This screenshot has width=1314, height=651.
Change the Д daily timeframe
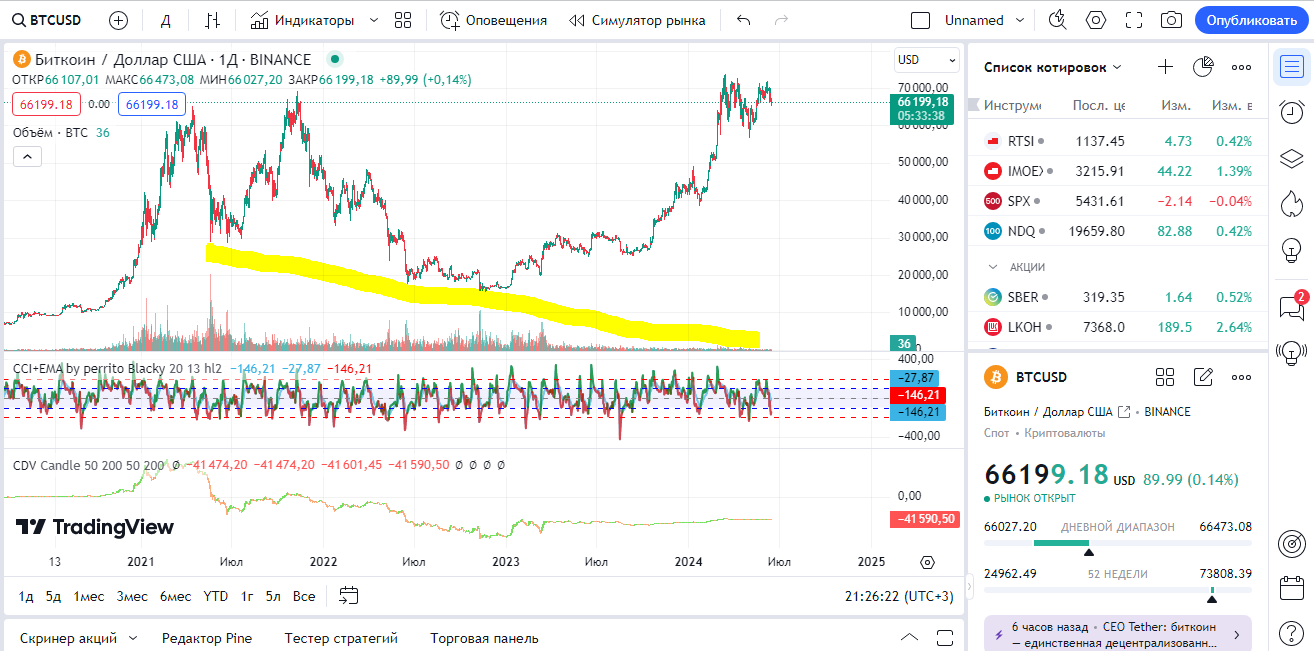tap(166, 20)
